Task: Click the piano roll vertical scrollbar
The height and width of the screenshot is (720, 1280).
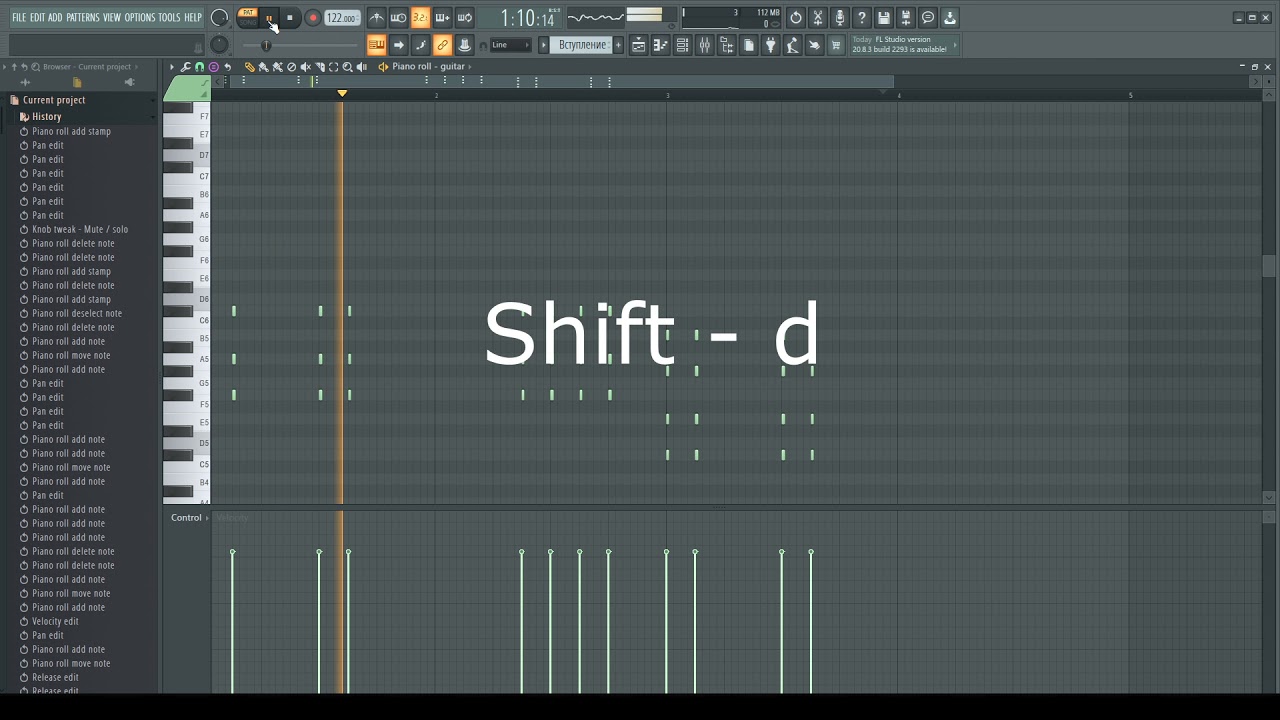Action: point(1269,265)
